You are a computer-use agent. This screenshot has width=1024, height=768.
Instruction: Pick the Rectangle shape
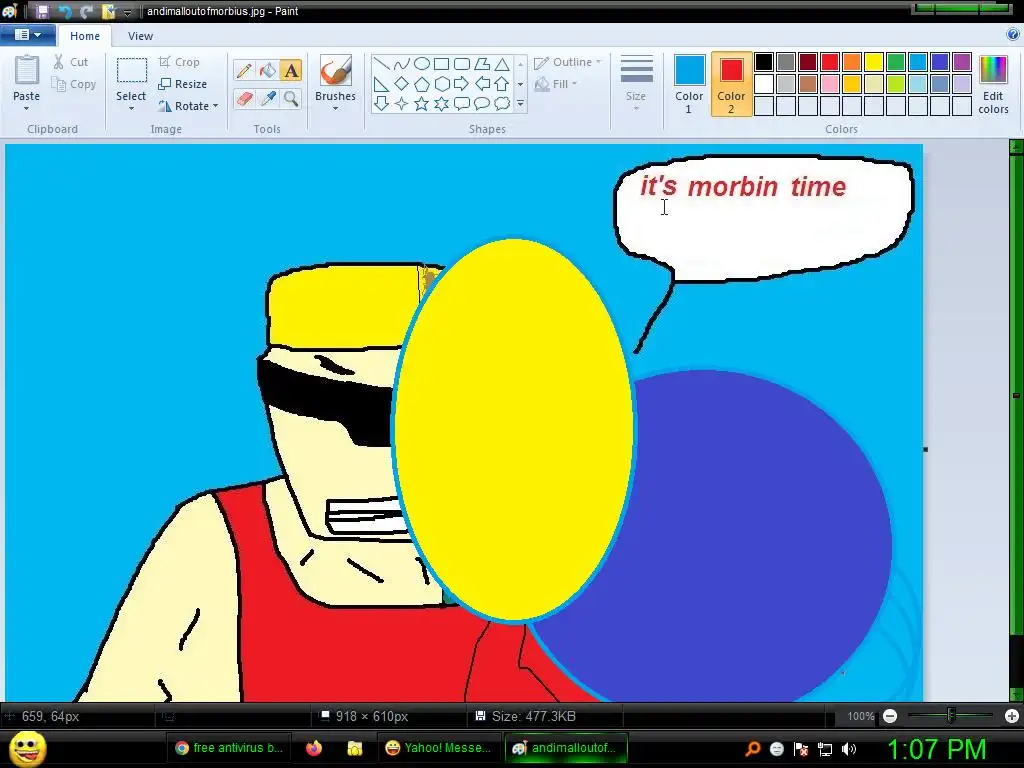coord(441,64)
